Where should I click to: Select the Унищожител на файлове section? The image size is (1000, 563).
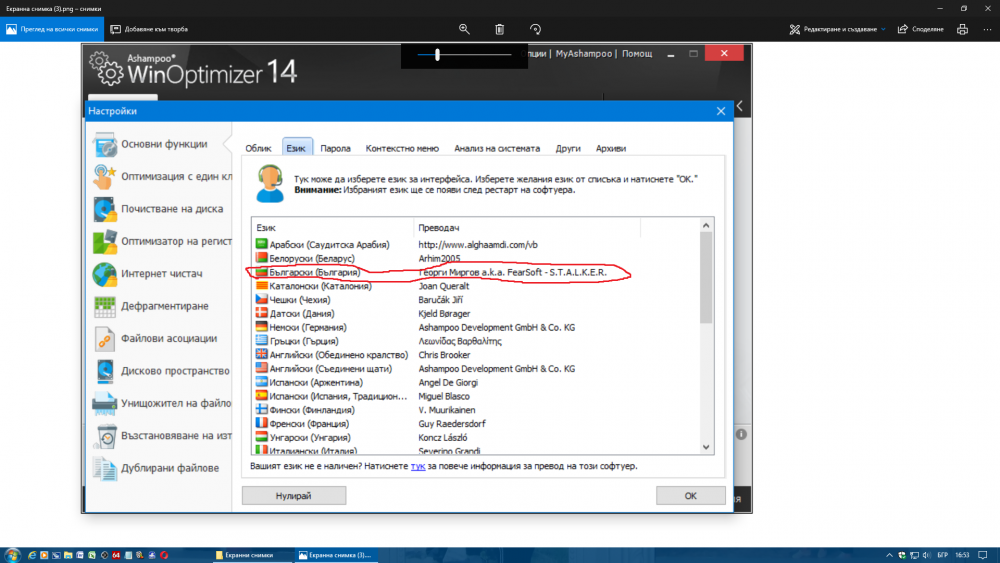click(161, 404)
